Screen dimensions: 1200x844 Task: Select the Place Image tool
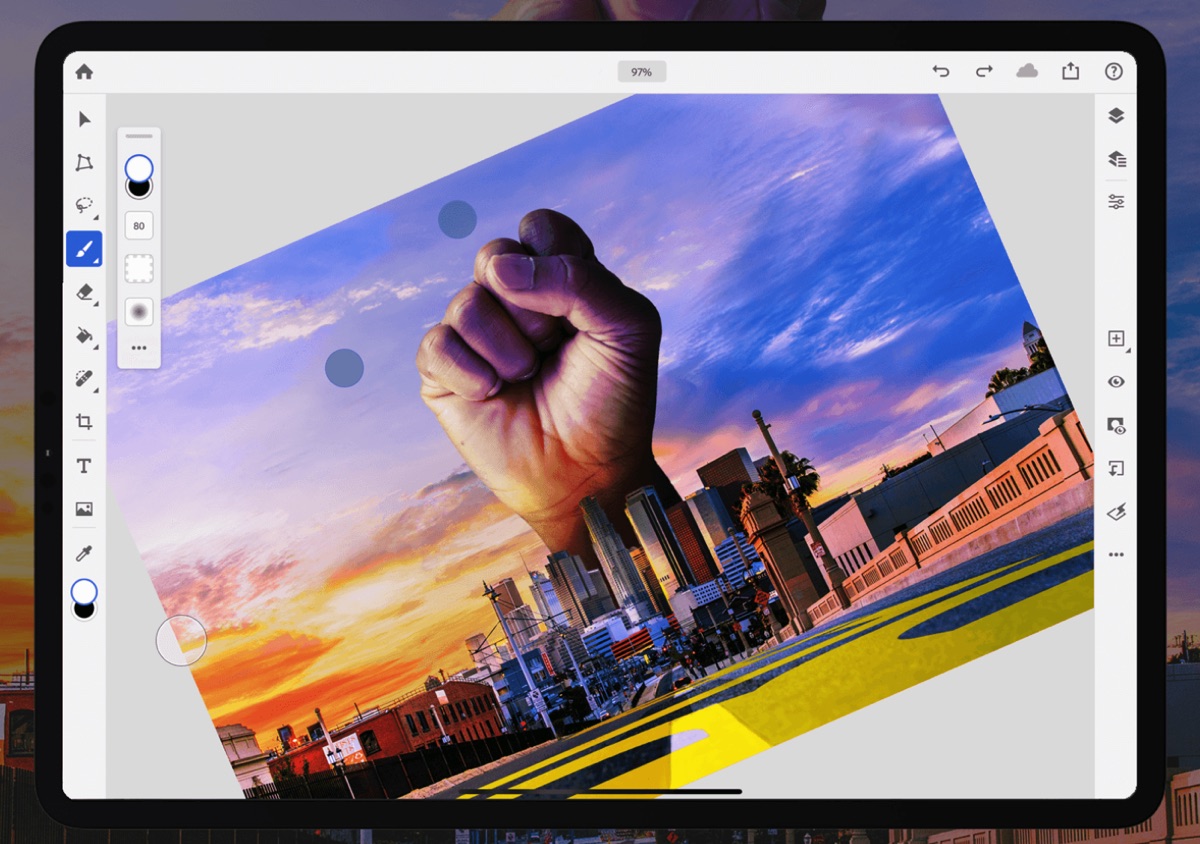tap(84, 509)
